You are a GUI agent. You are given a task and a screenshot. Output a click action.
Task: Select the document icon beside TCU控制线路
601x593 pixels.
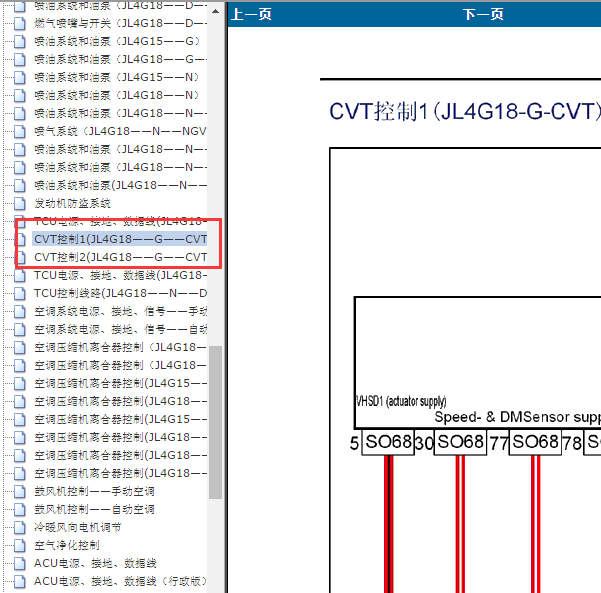(x=20, y=294)
